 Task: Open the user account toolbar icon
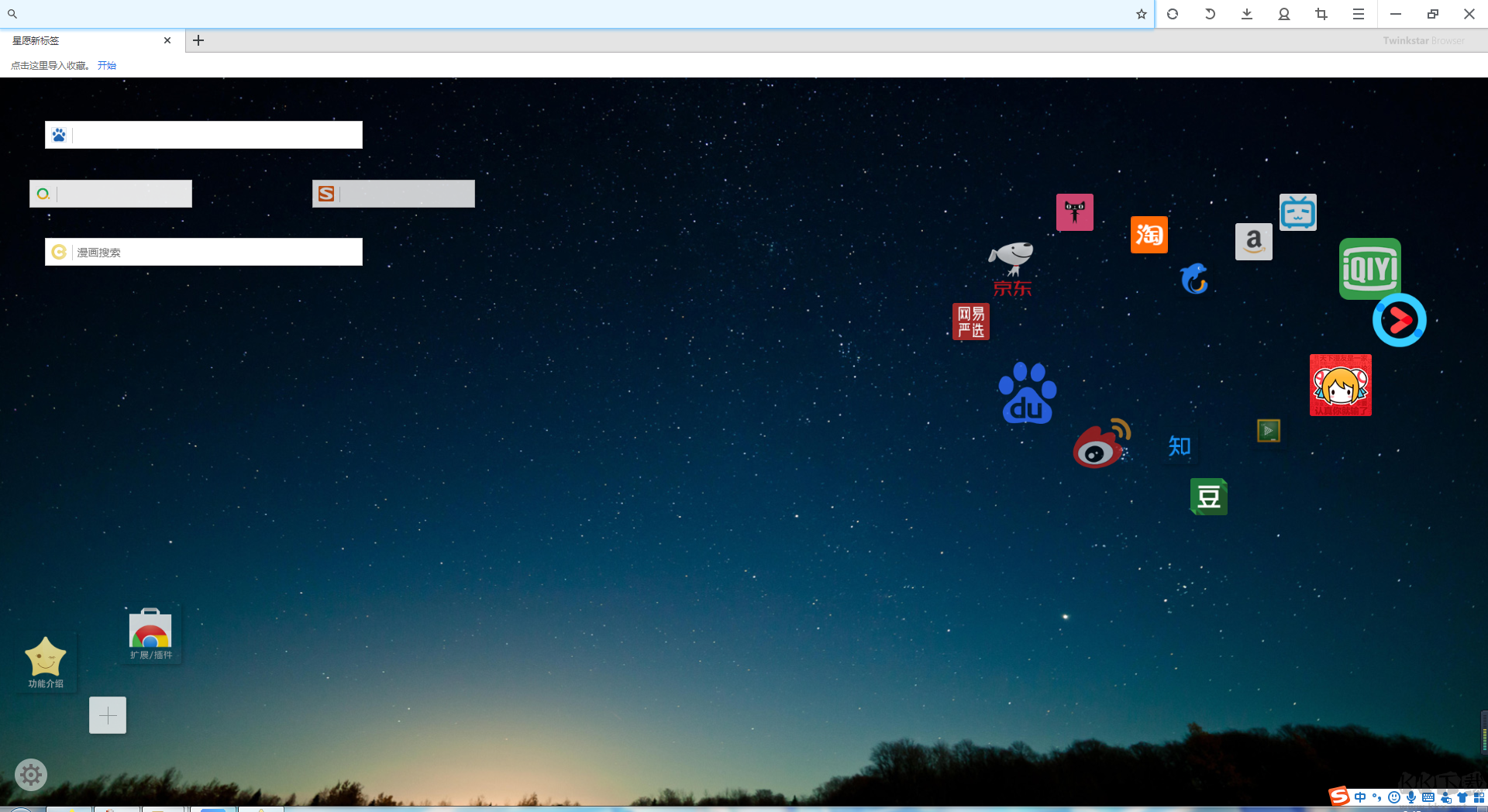pos(1284,14)
